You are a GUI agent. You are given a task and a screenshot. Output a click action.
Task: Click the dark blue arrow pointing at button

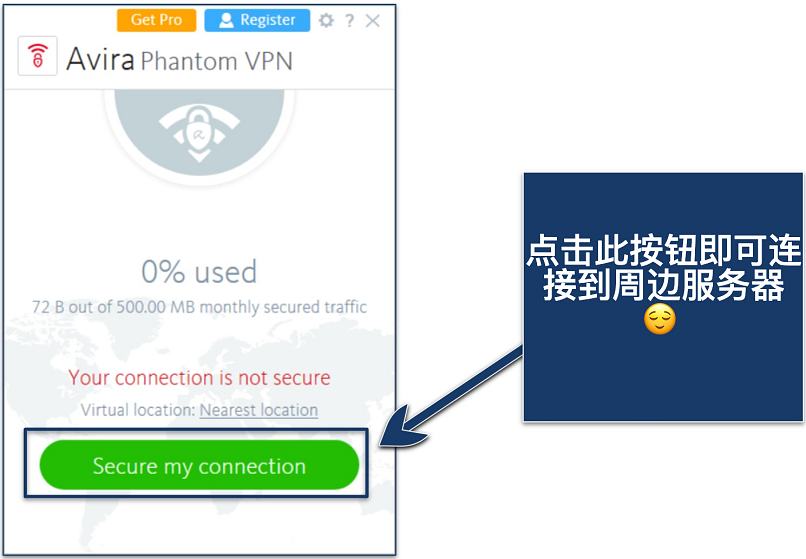451,396
